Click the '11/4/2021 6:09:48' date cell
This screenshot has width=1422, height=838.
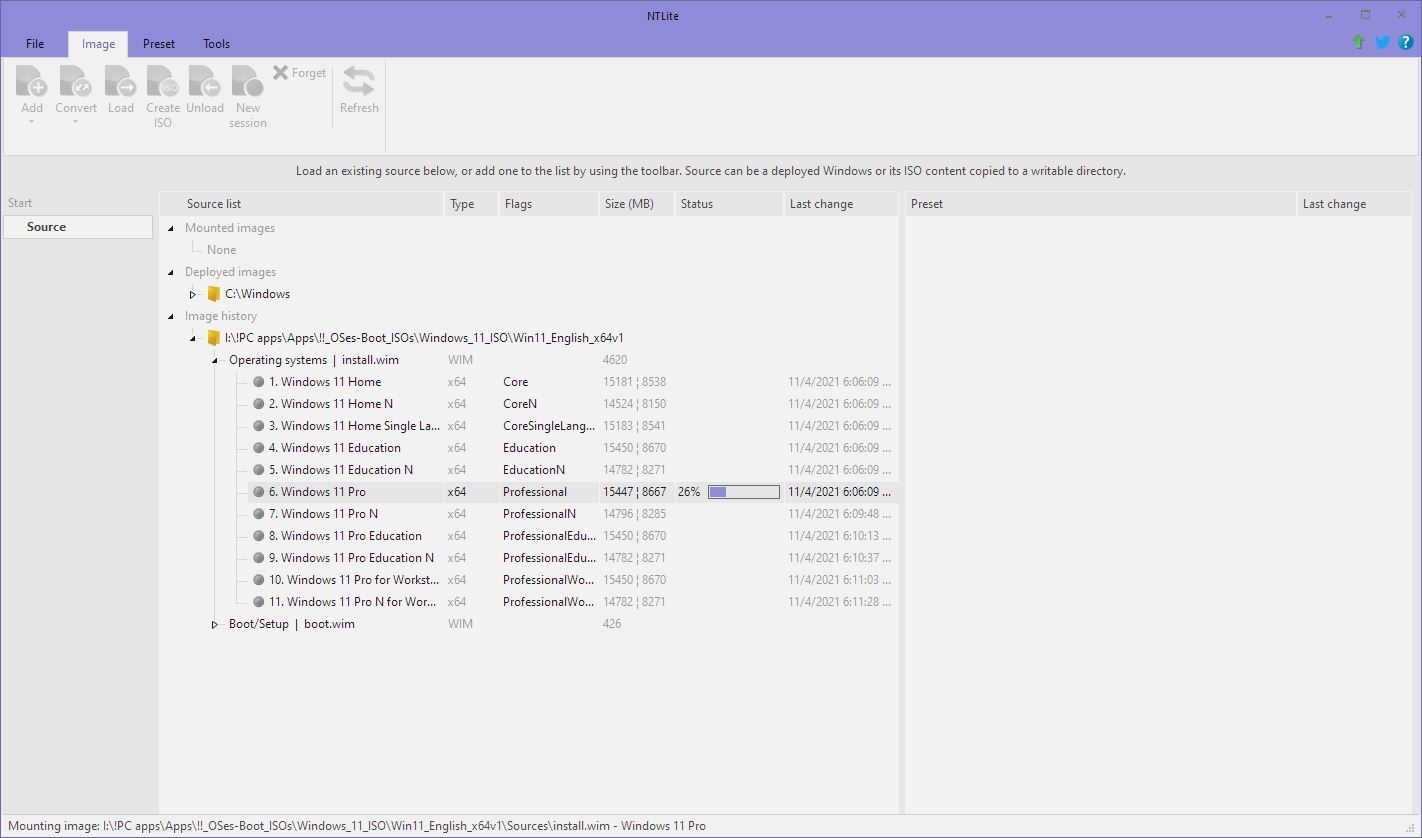click(839, 514)
